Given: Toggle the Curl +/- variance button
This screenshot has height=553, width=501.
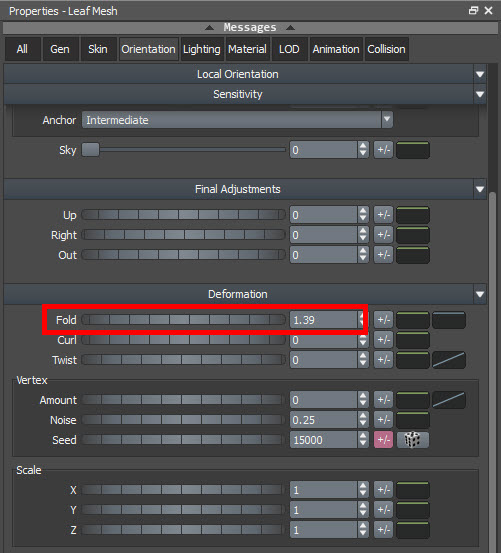Looking at the screenshot, I should (384, 340).
